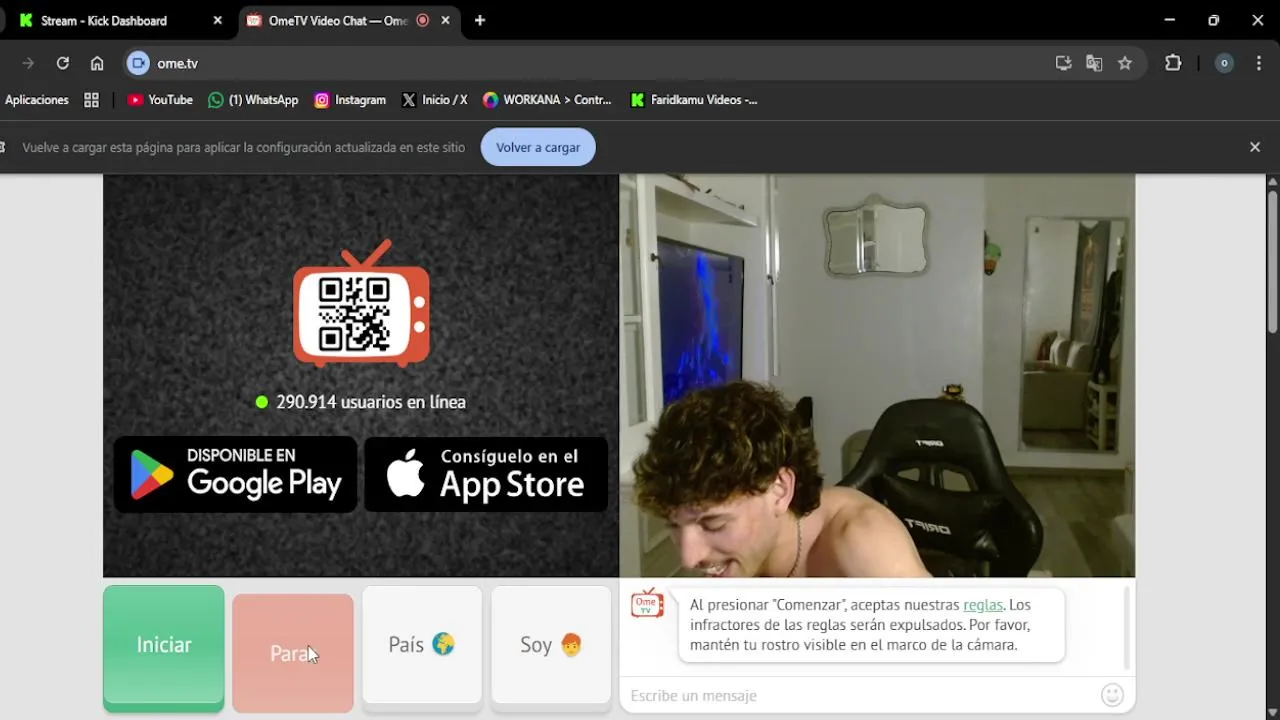Open the Google Play download badge

(235, 474)
